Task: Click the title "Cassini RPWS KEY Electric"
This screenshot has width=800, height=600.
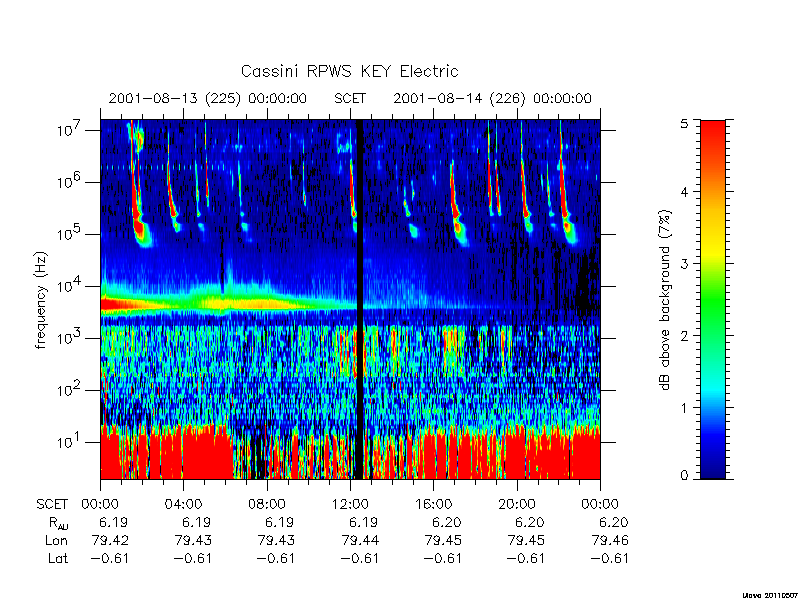Action: (x=349, y=71)
